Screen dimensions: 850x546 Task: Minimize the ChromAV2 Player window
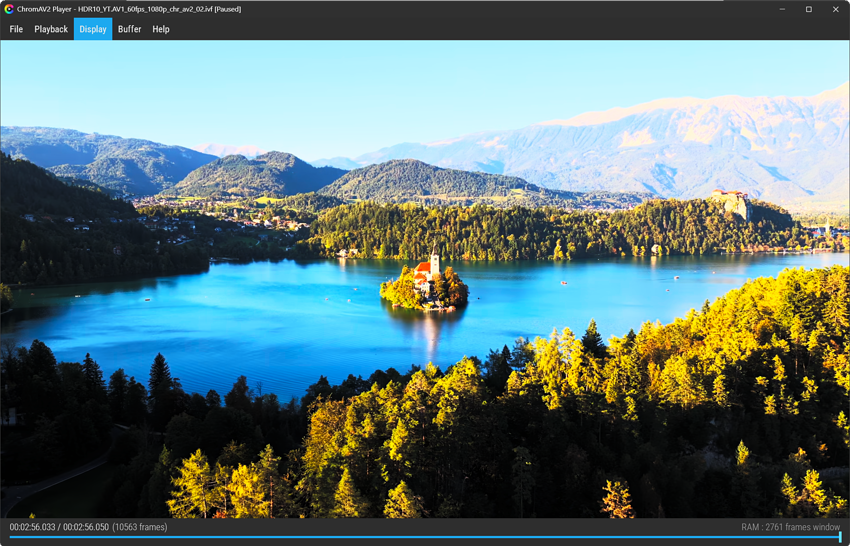[782, 9]
